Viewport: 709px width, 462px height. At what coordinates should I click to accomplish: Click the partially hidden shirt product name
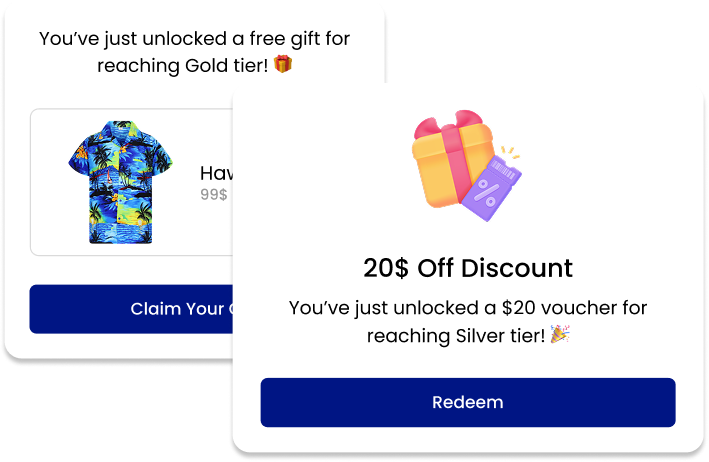[217, 173]
